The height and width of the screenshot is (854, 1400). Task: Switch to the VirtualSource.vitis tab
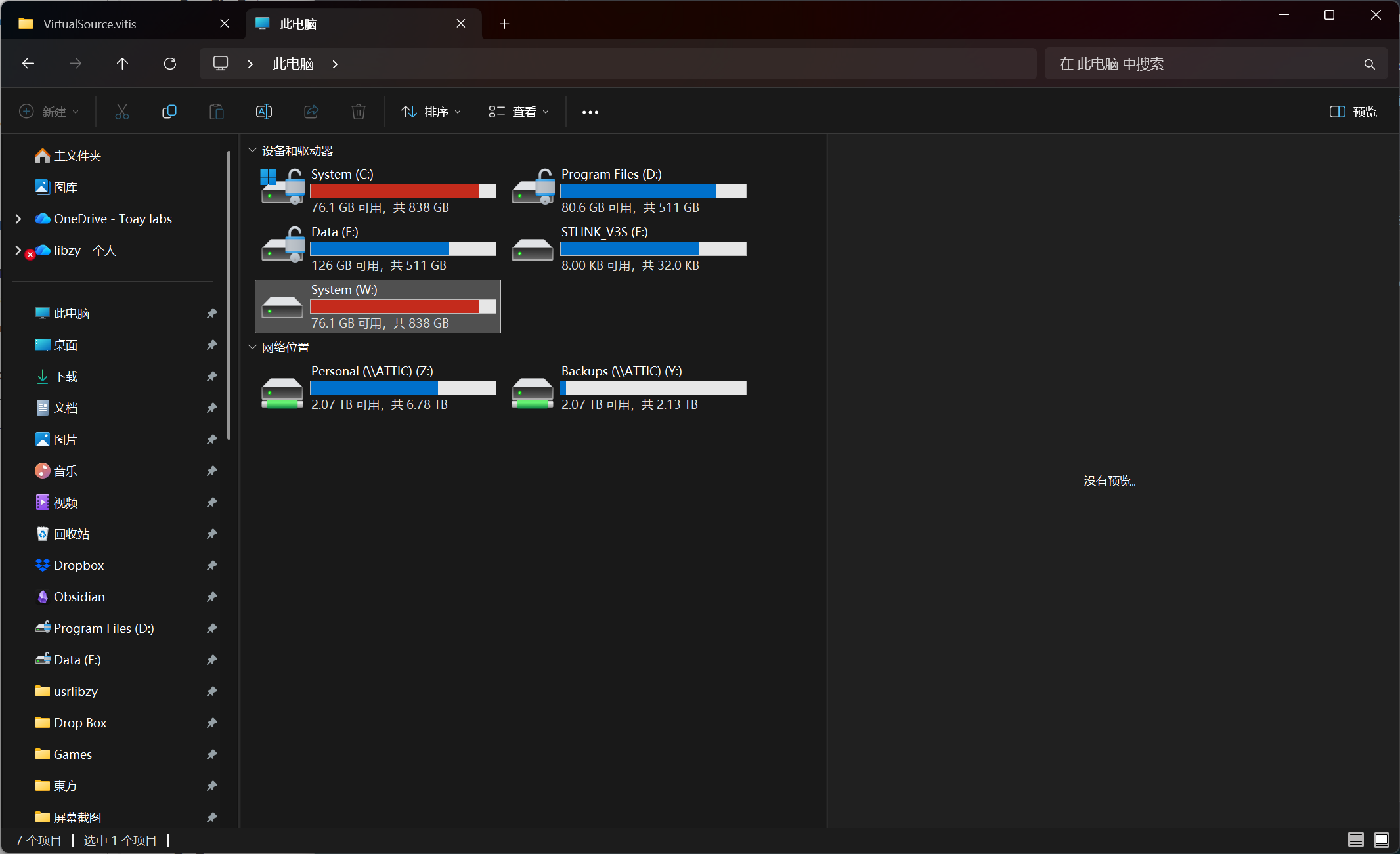point(89,24)
